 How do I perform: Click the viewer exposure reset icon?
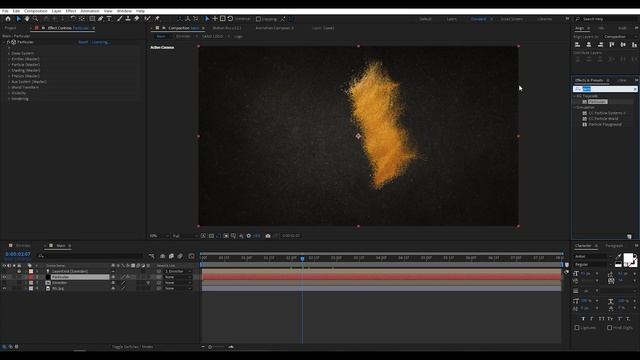(x=249, y=236)
